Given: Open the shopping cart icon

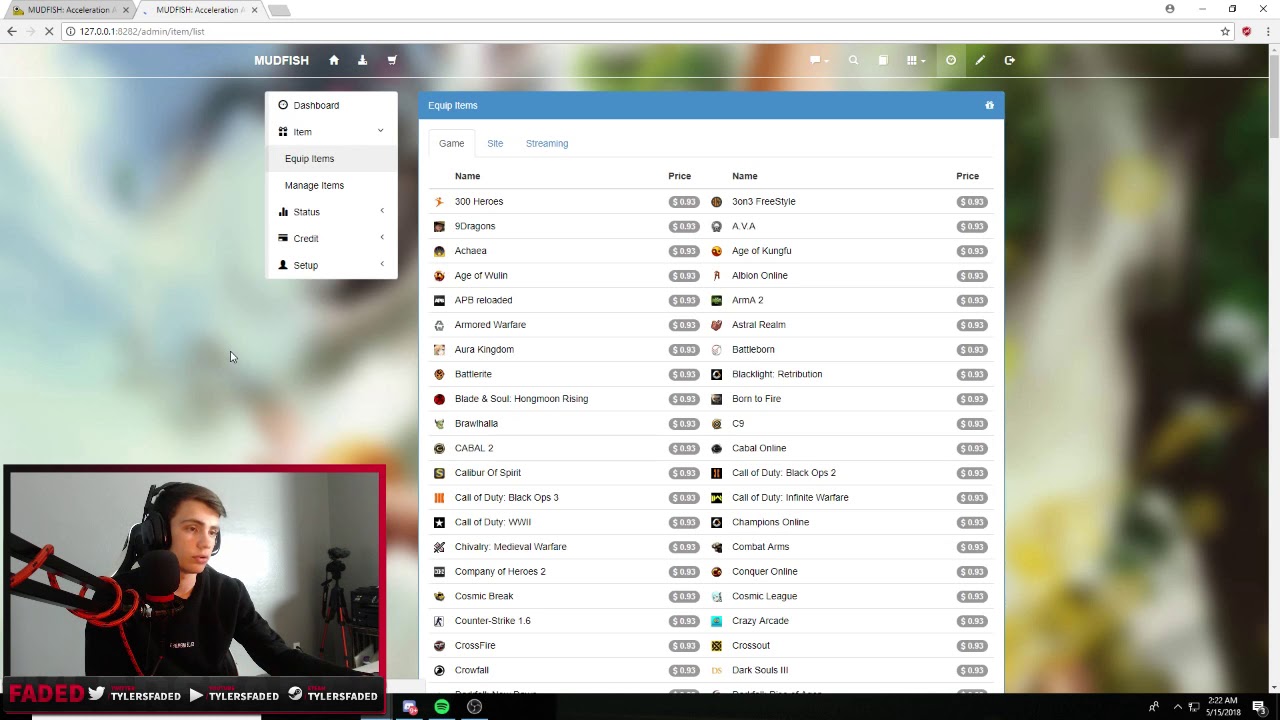Looking at the screenshot, I should coord(392,60).
